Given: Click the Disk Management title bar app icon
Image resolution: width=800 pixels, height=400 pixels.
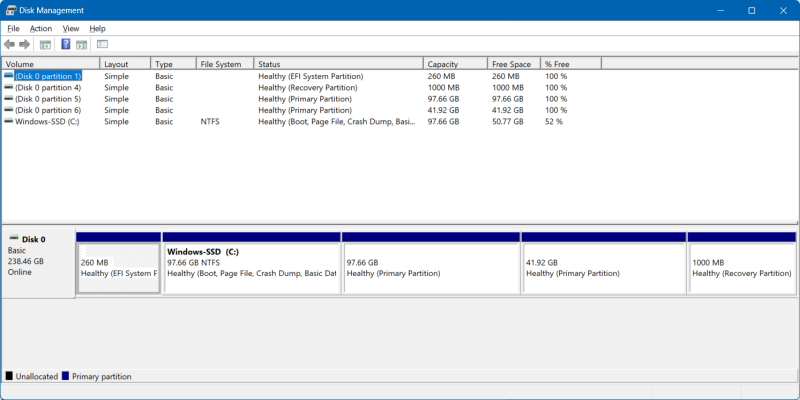Looking at the screenshot, I should [x=11, y=10].
